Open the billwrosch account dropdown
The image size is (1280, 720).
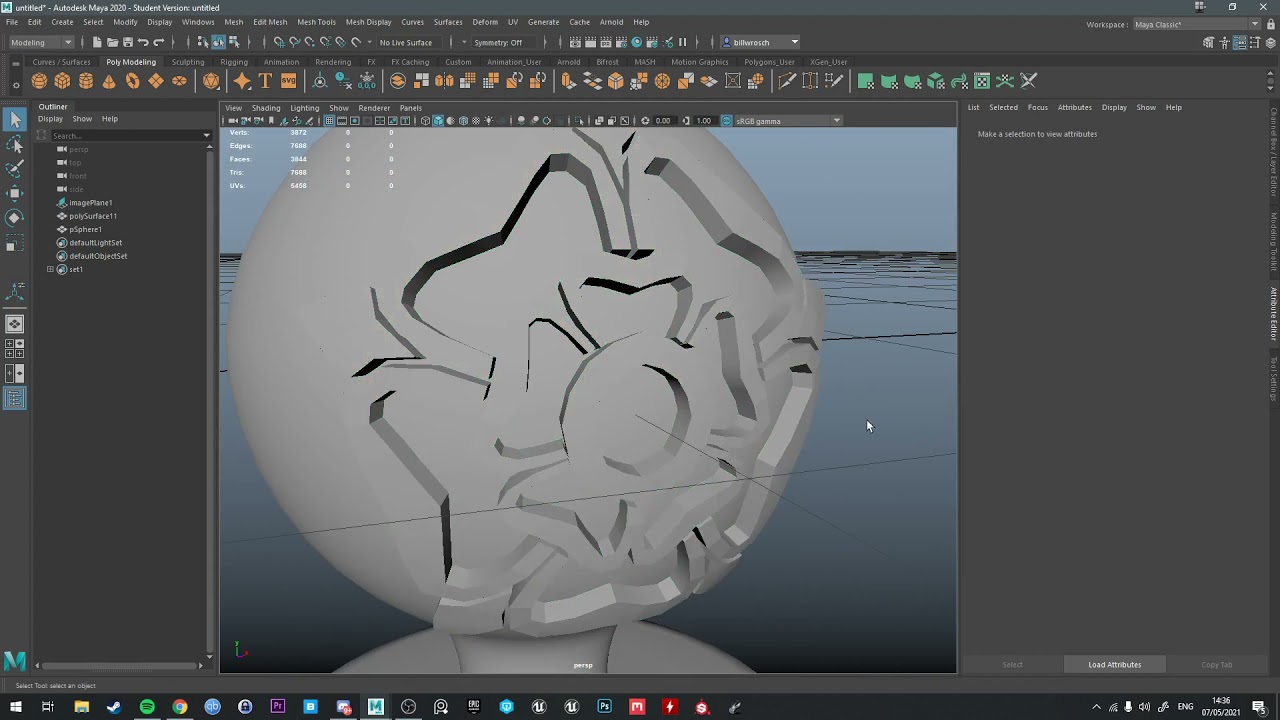coord(761,42)
